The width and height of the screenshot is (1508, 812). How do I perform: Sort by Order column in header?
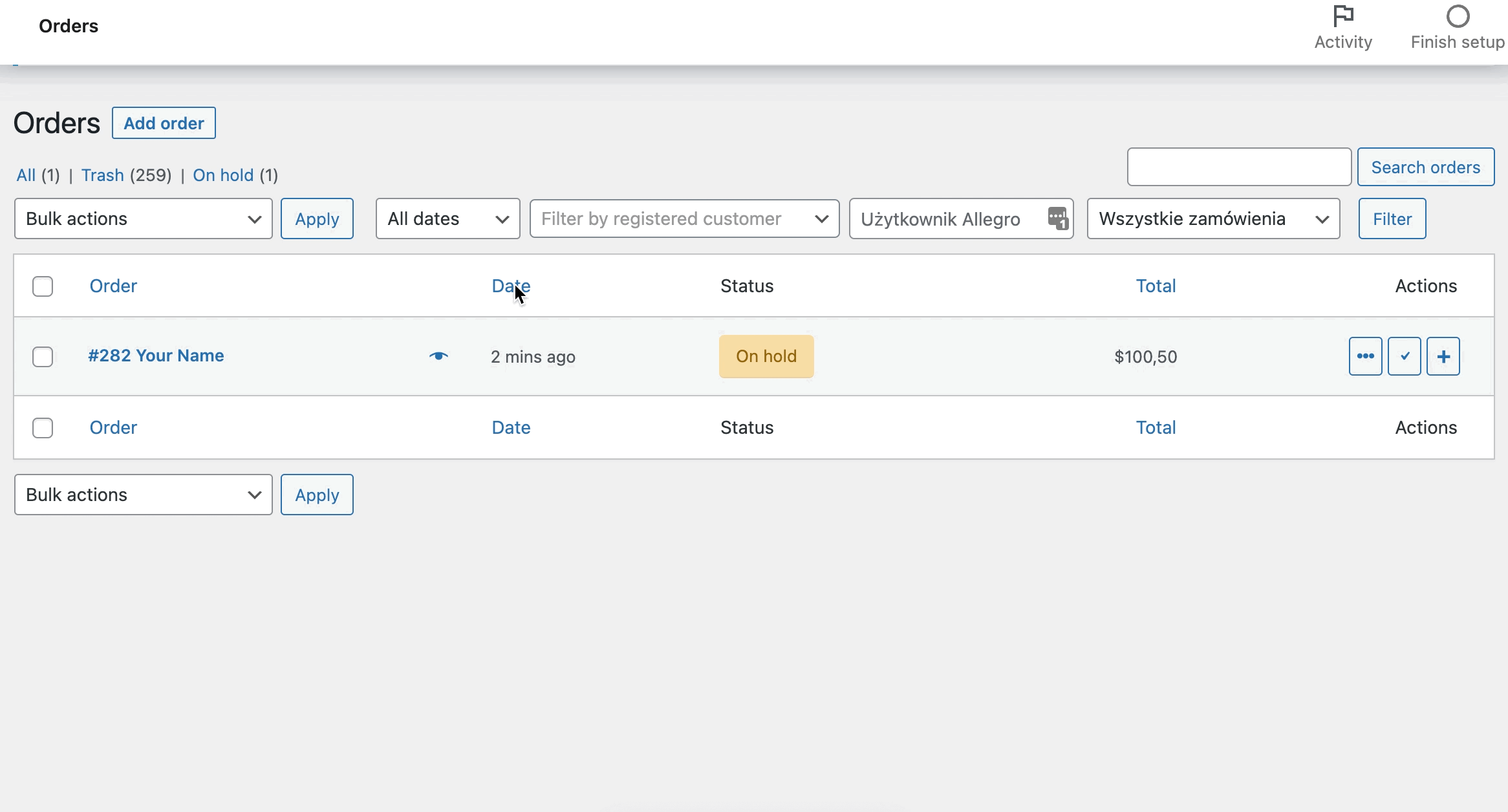[113, 286]
